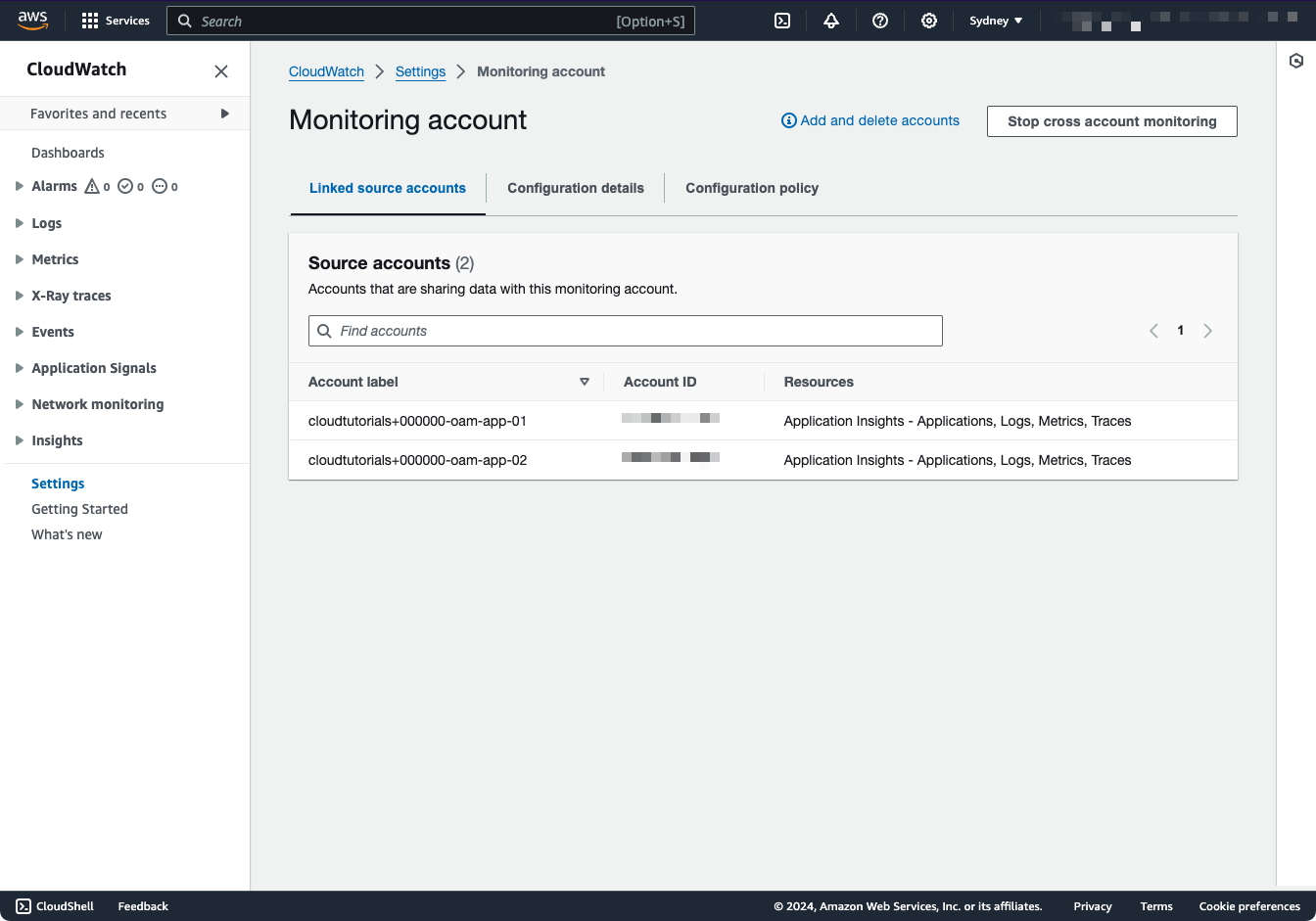The width and height of the screenshot is (1316, 921).
Task: Expand Favorites and recents
Action: [x=225, y=114]
